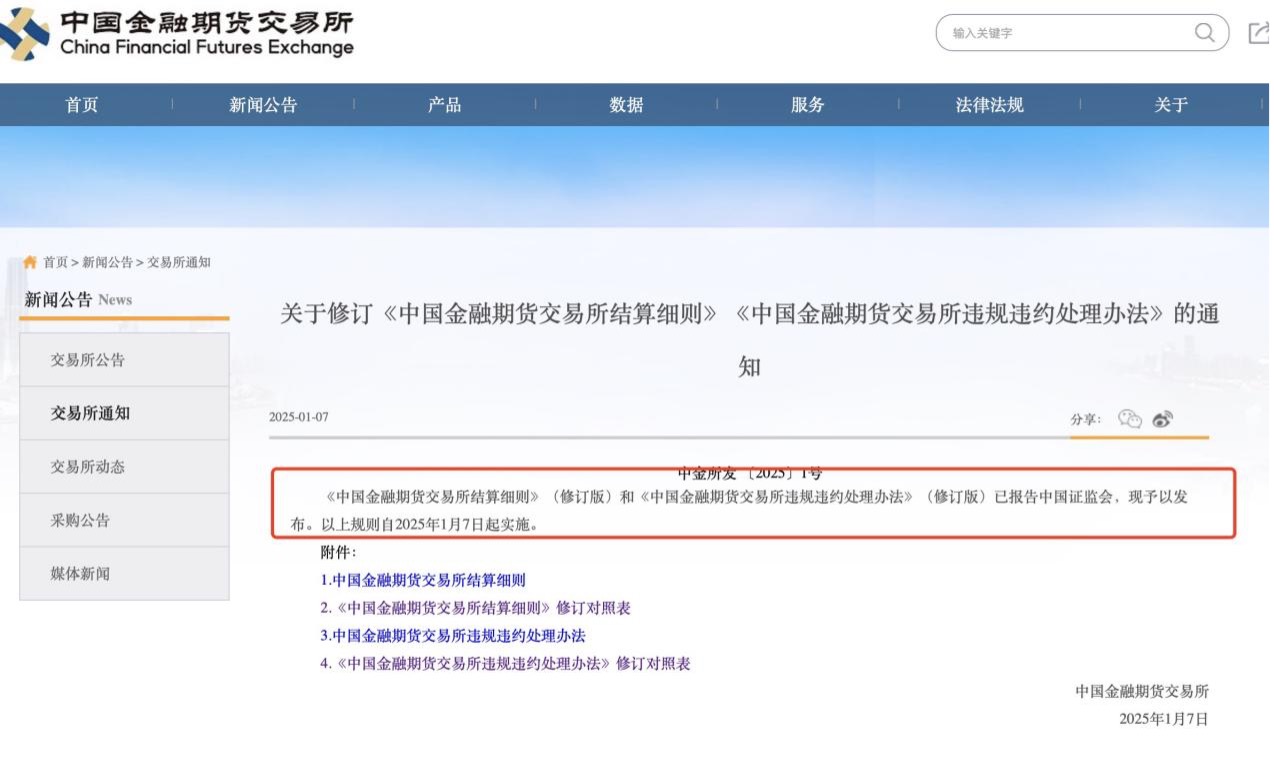This screenshot has width=1274, height=763.
Task: Expand the 产品 navigation menu
Action: pos(445,105)
